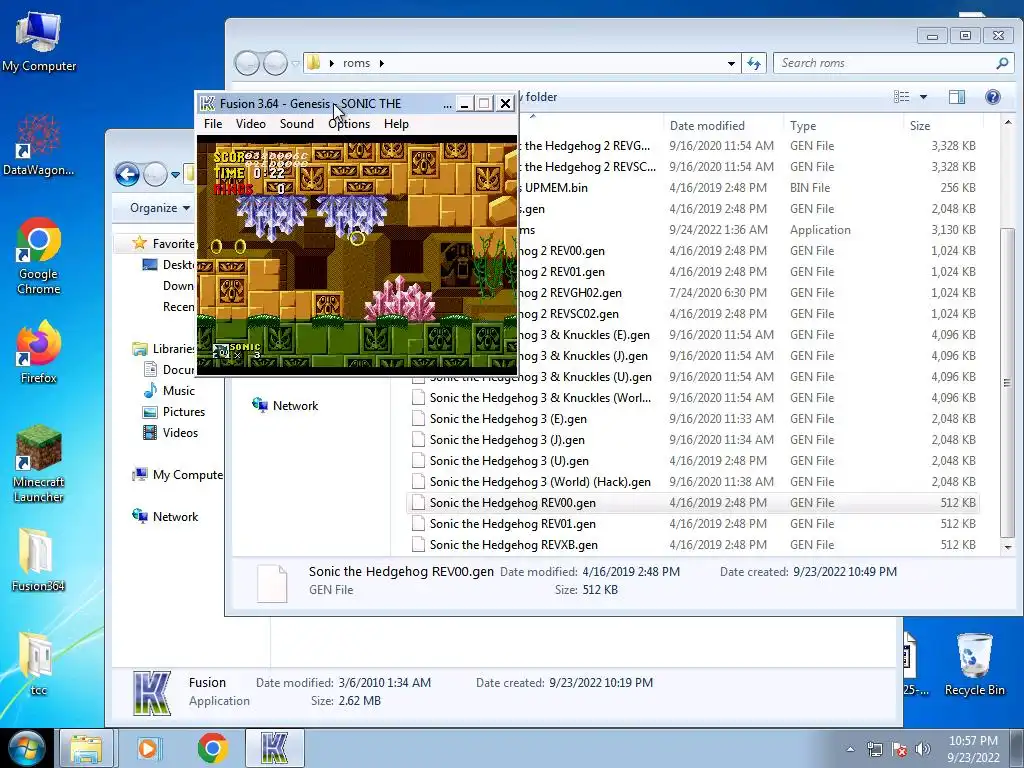Select Sonic the Hedgehog REV01.gen file

click(692, 524)
